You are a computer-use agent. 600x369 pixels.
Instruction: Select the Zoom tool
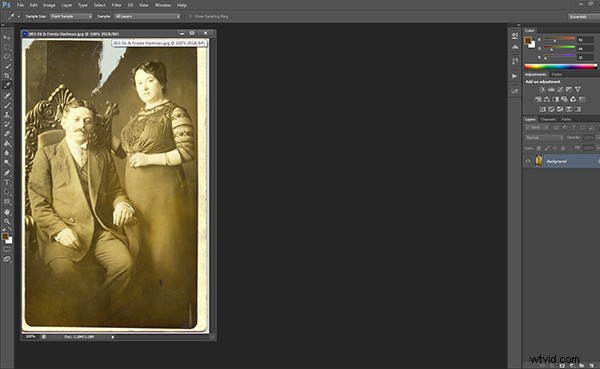pos(7,222)
